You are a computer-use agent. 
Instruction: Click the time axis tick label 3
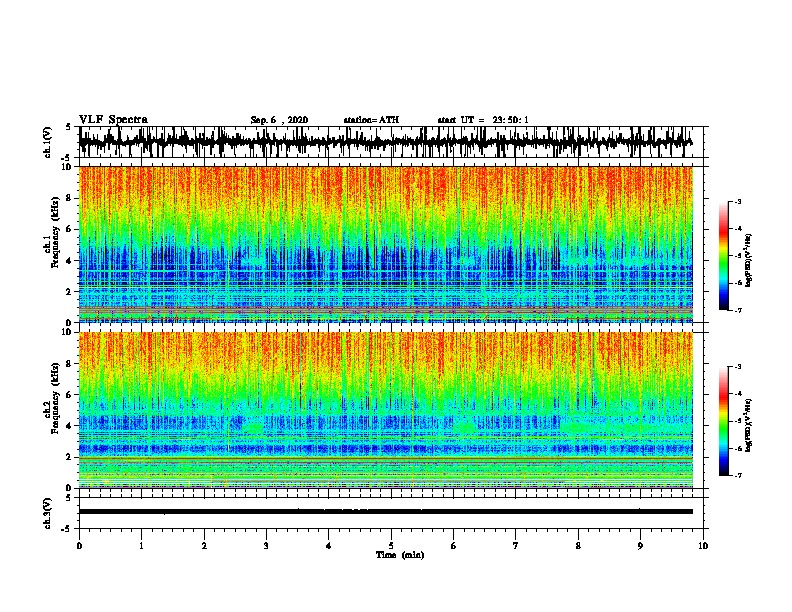pyautogui.click(x=266, y=546)
